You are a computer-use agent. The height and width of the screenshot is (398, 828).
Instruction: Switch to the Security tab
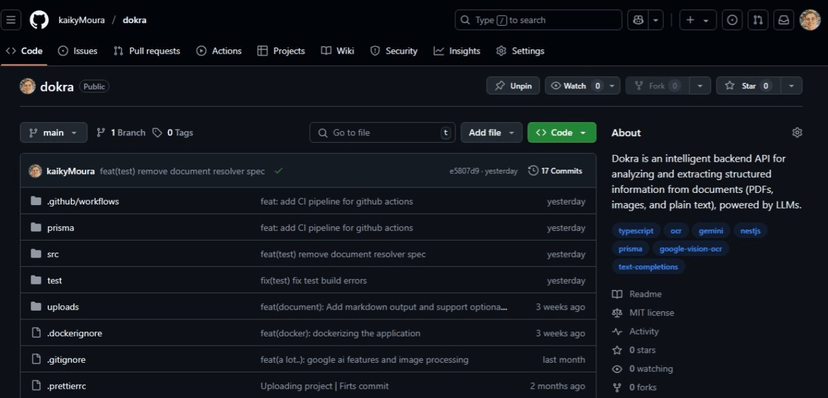[394, 51]
